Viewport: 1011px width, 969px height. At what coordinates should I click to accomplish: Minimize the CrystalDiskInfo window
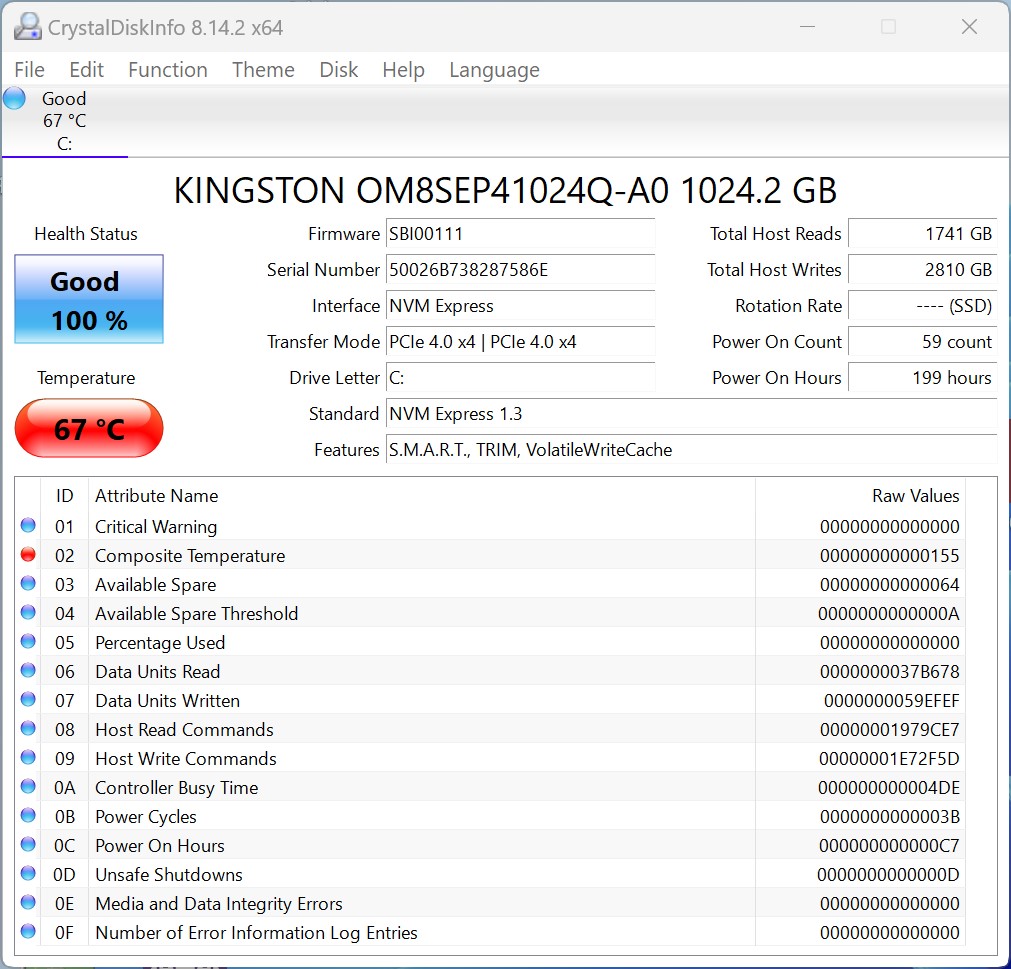(x=807, y=27)
